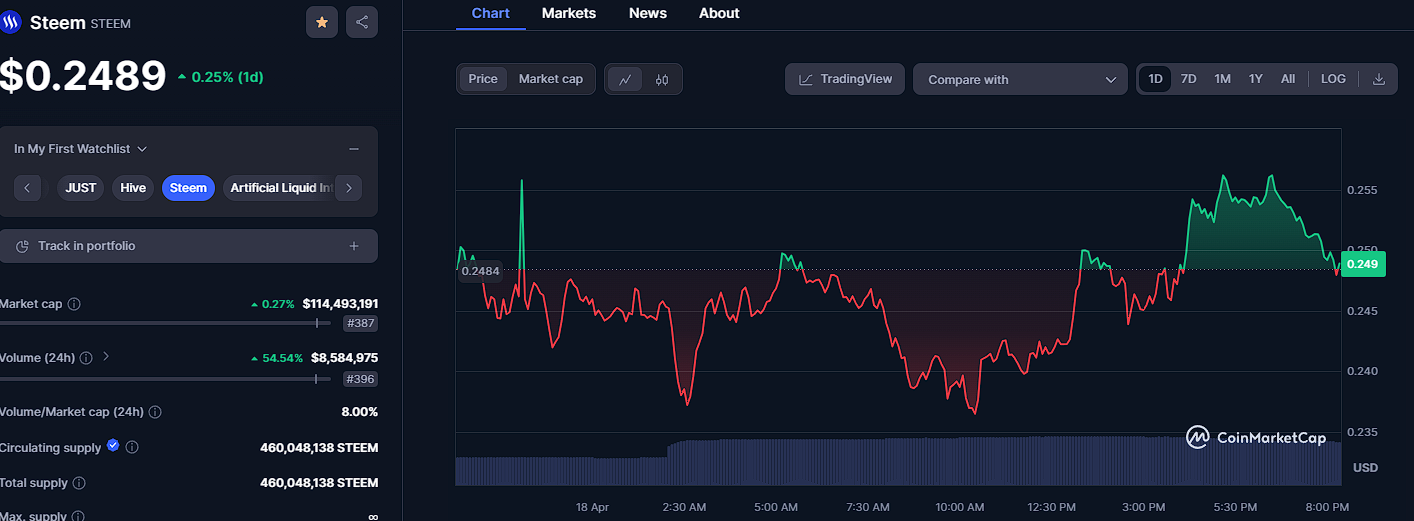Open the TradingView chart button

(846, 79)
